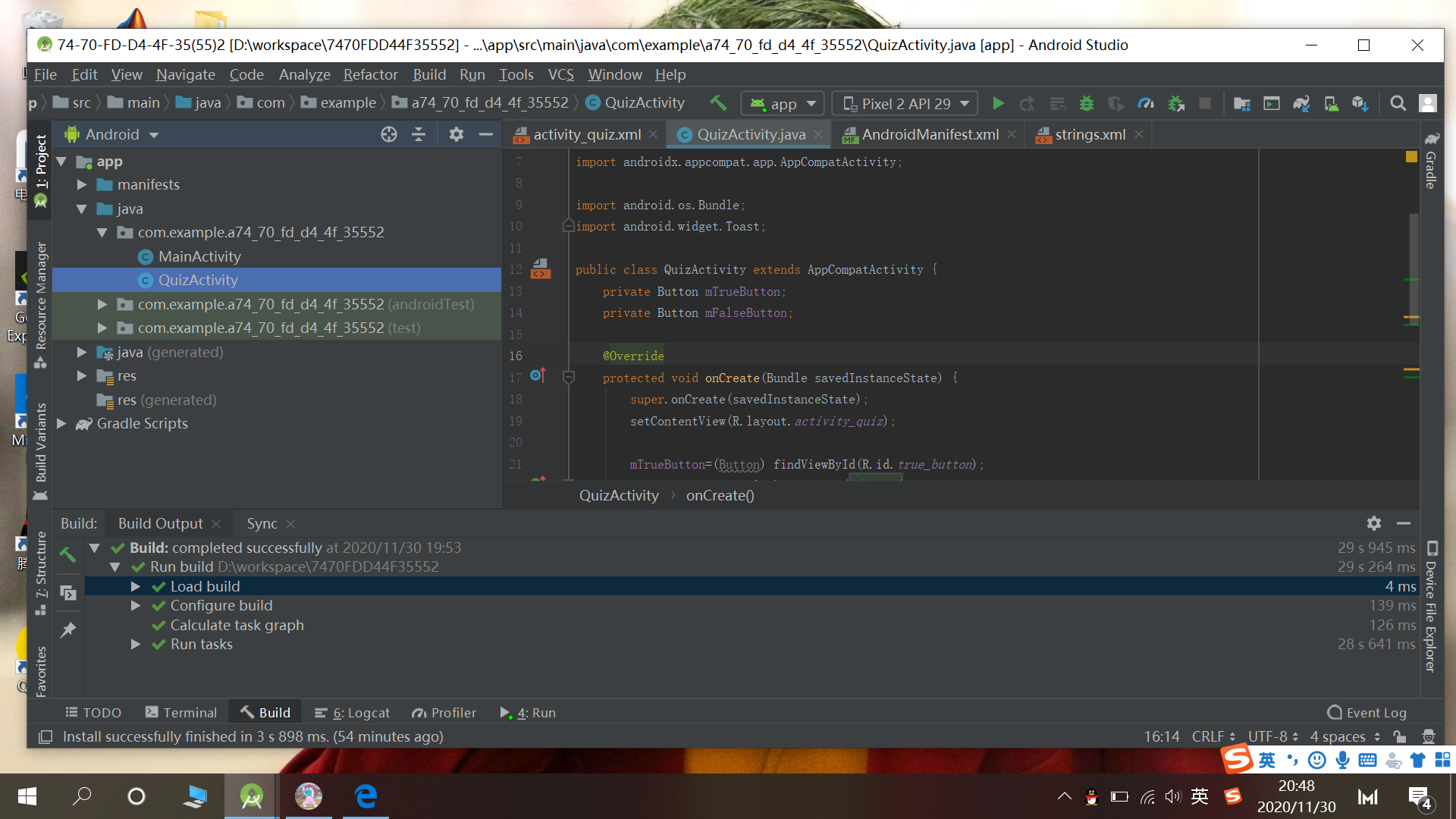Click the green Run app button
The image size is (1456, 819).
coord(998,104)
